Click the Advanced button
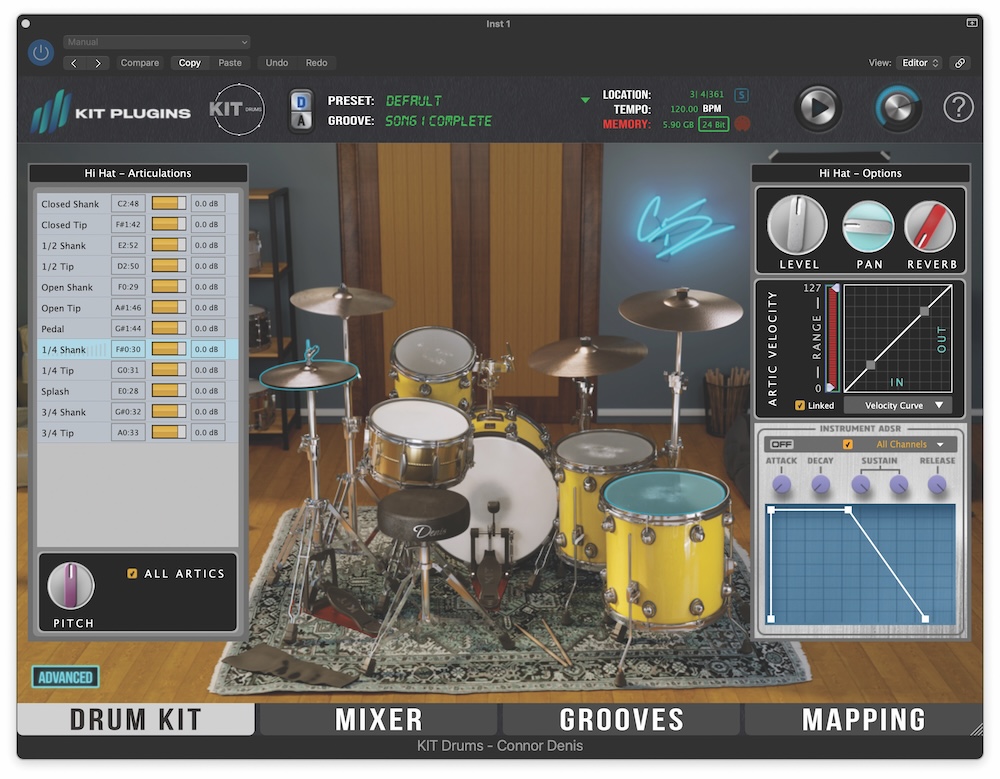This screenshot has height=779, width=1000. click(64, 677)
